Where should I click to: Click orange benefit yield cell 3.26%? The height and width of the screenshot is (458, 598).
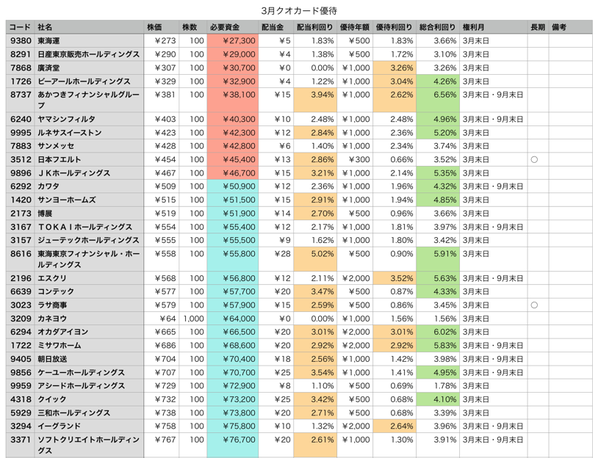click(x=395, y=68)
